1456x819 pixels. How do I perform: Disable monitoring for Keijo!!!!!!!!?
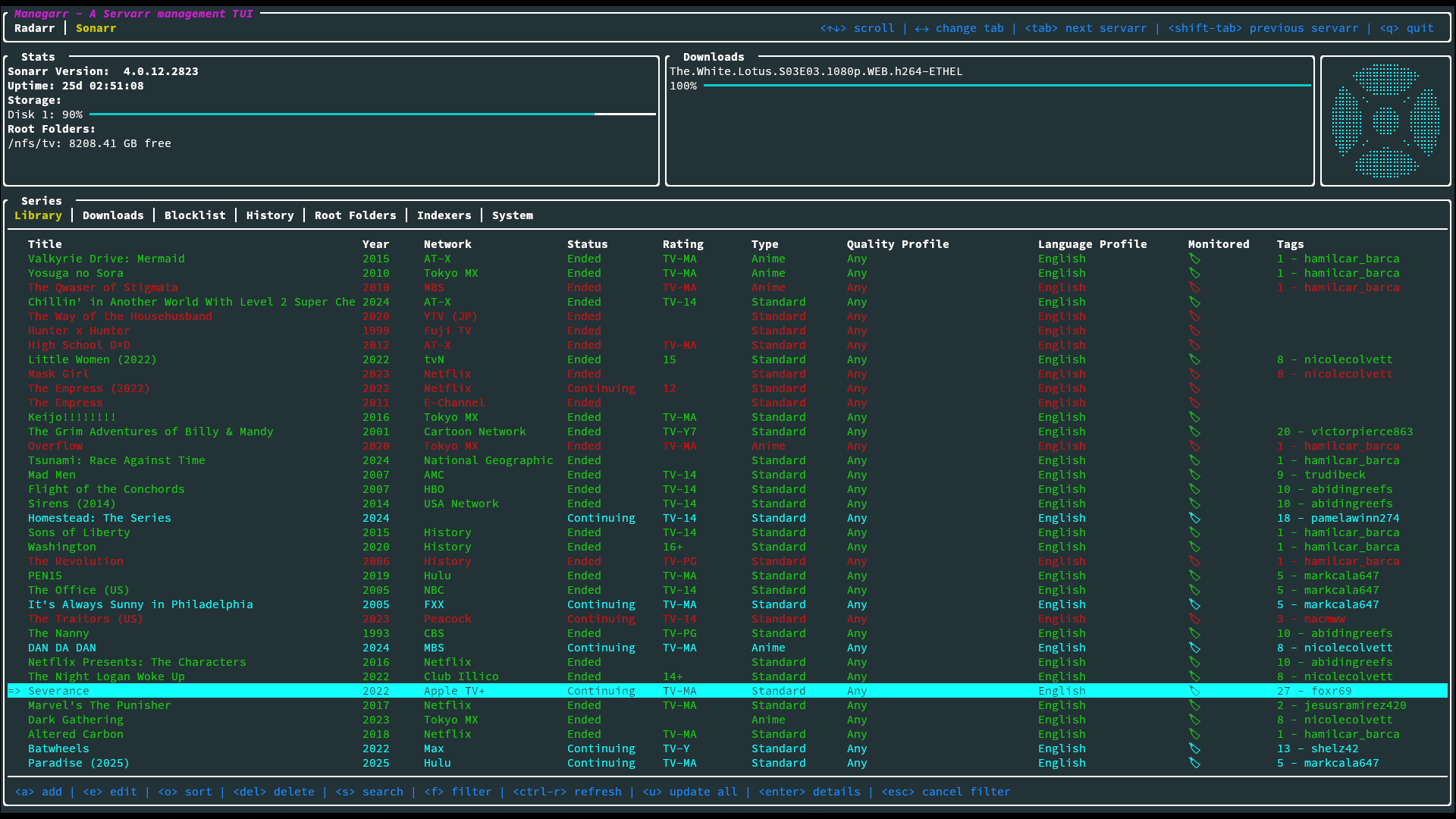(x=1195, y=417)
